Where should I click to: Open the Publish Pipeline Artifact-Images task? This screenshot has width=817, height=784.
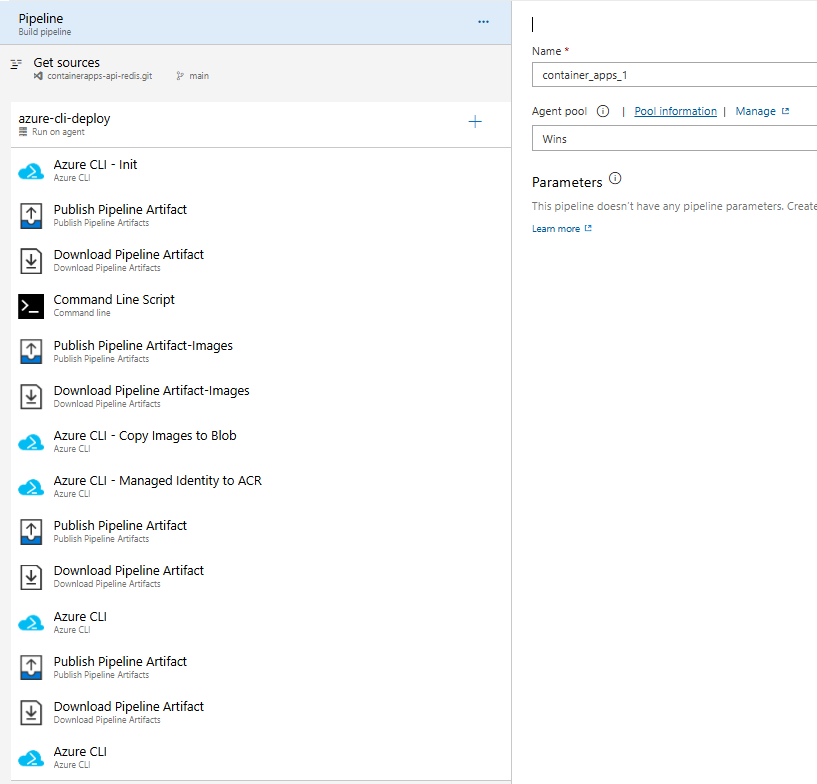[x=261, y=351]
